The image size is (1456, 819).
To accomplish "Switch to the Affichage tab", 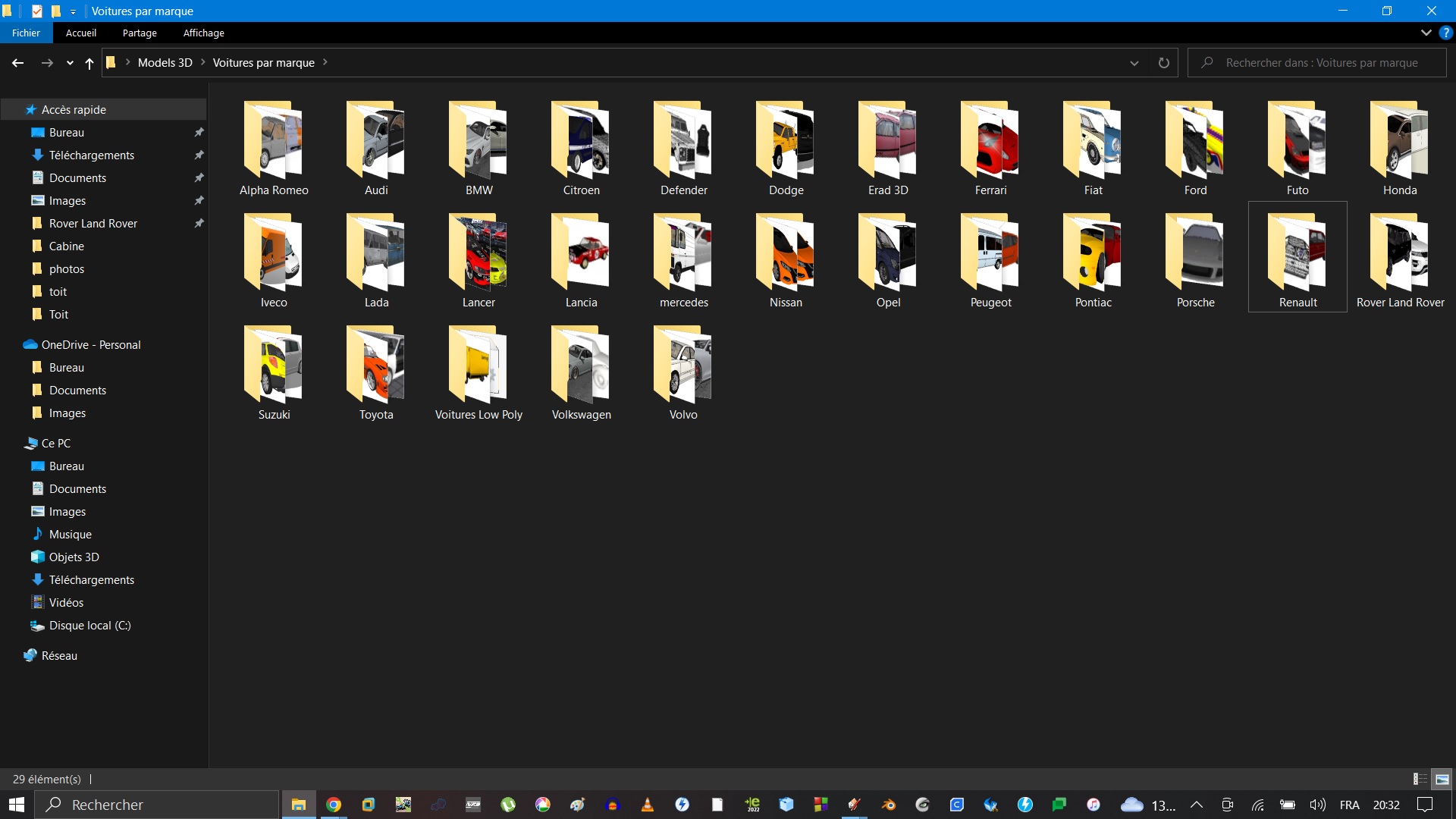I will [203, 33].
